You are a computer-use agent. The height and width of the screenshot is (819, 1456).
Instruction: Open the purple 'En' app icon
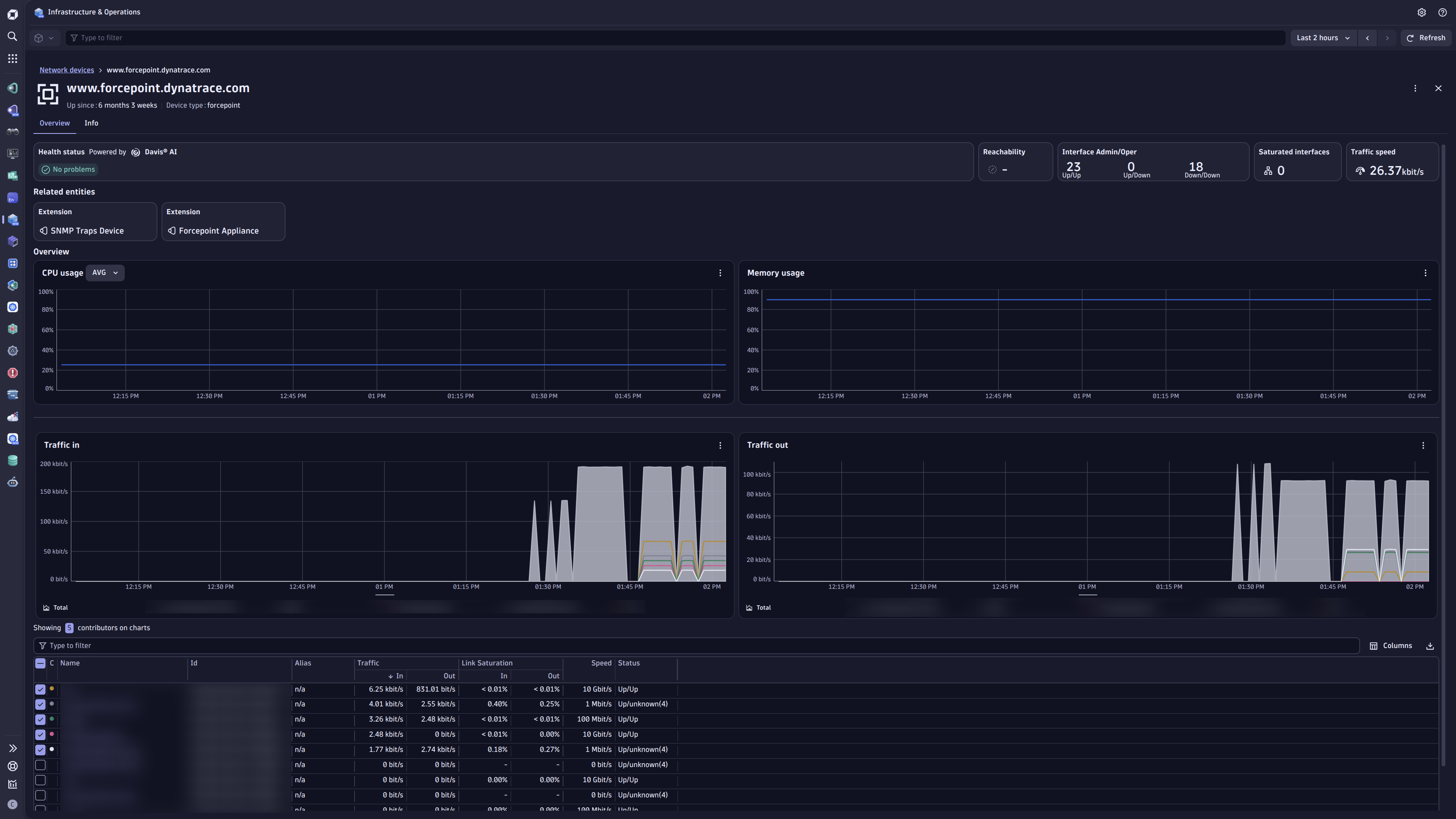tap(13, 198)
